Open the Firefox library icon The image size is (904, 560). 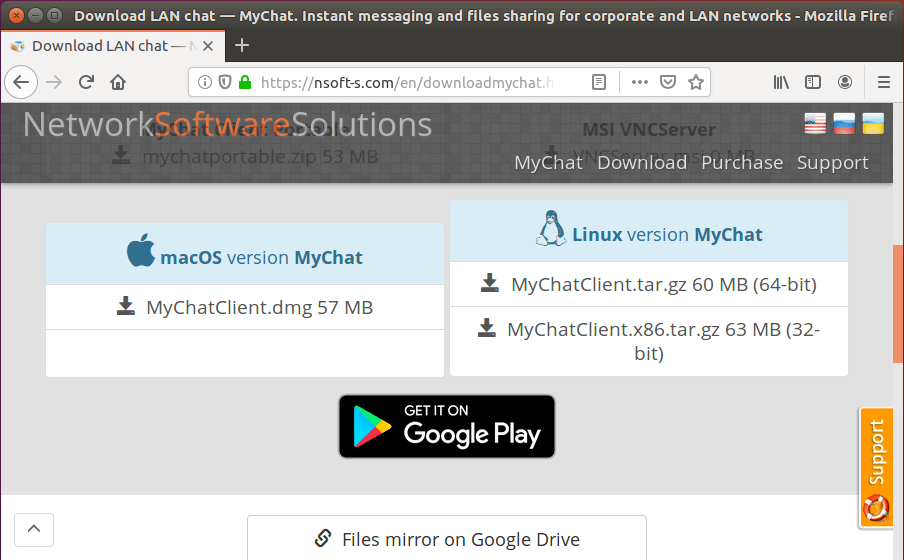[x=781, y=82]
